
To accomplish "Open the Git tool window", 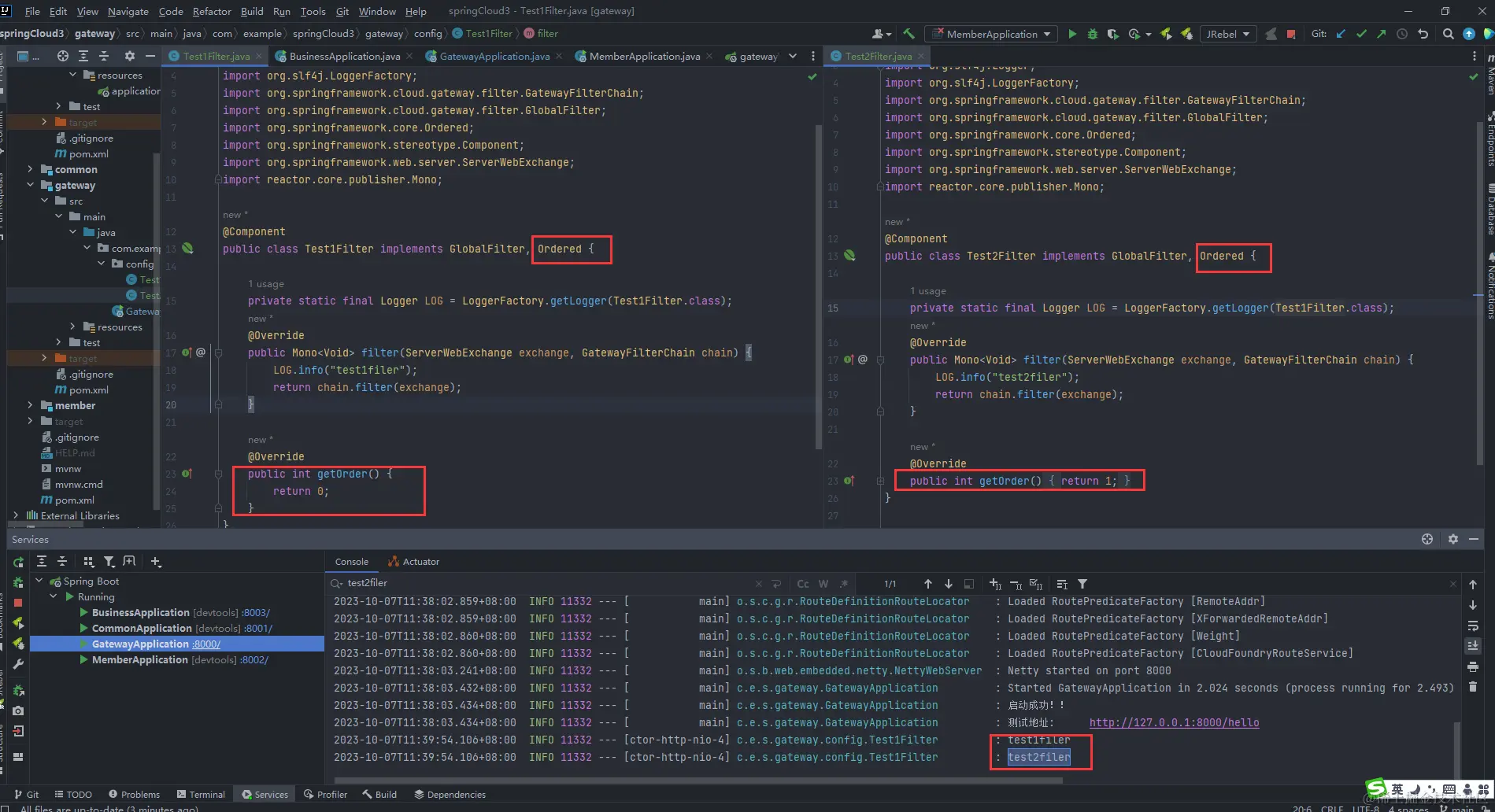I will (26, 794).
